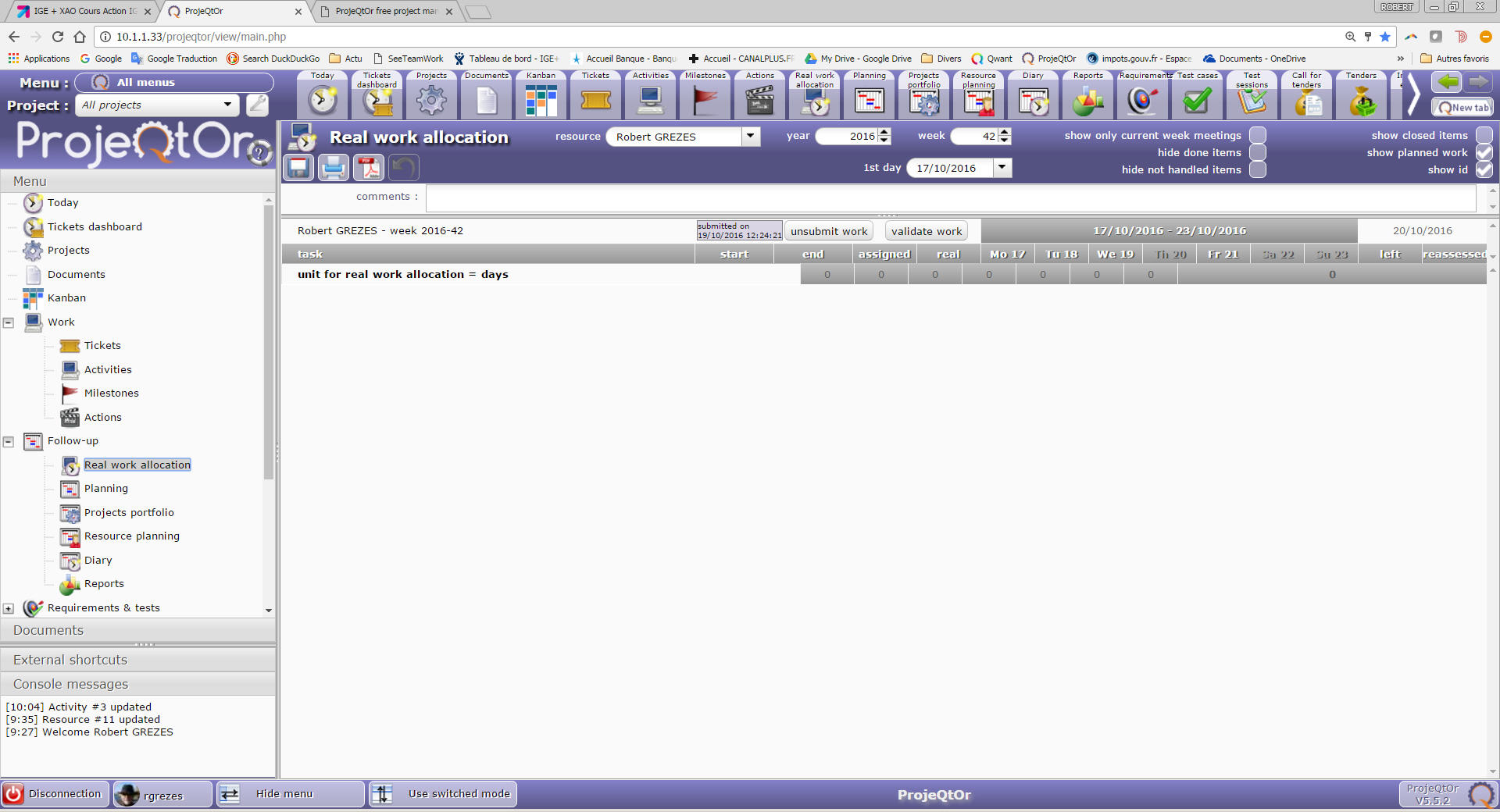
Task: Open the External shortcuts accordion section
Action: (x=137, y=660)
